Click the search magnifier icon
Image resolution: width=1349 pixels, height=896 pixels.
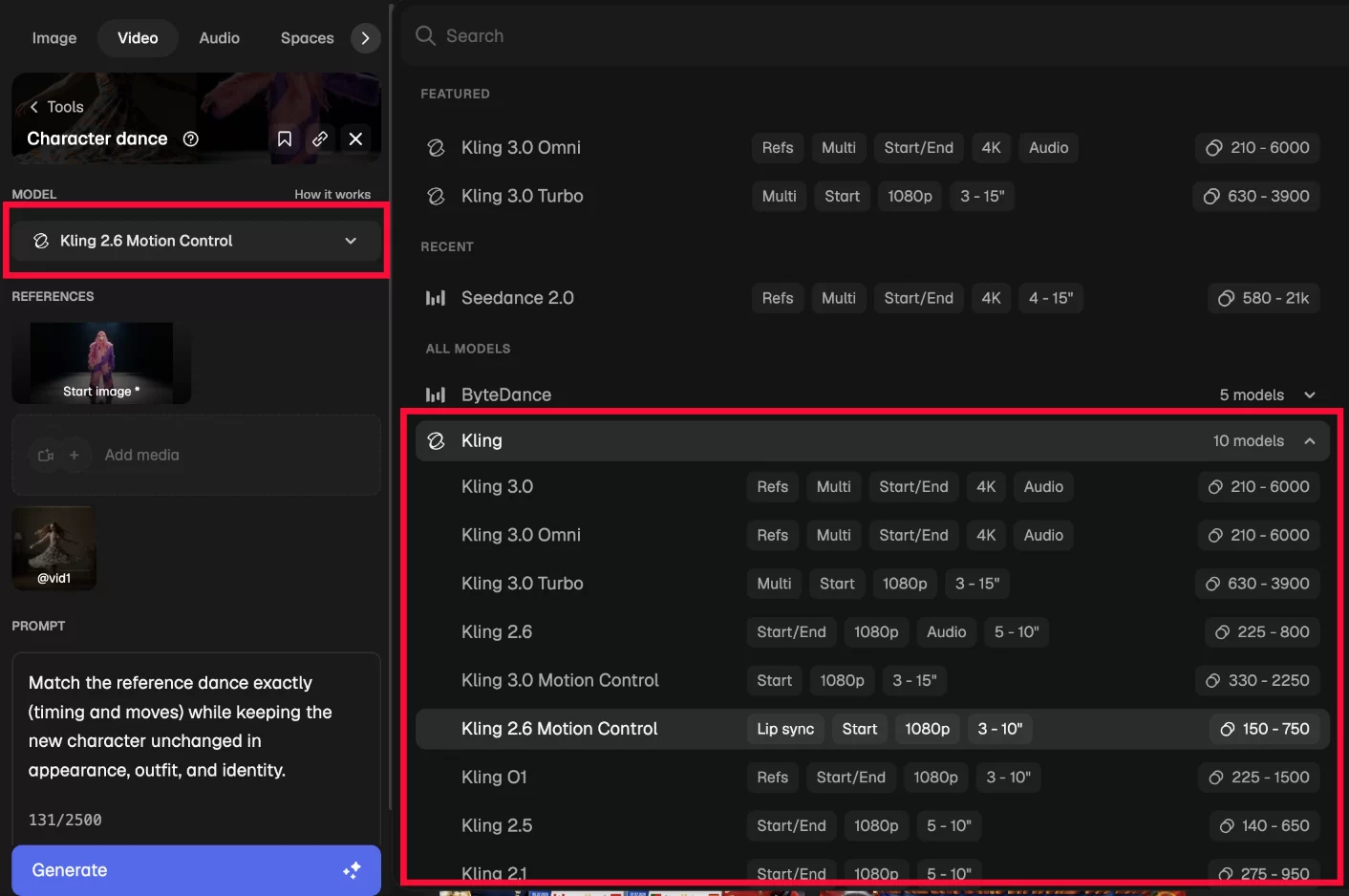coord(425,35)
